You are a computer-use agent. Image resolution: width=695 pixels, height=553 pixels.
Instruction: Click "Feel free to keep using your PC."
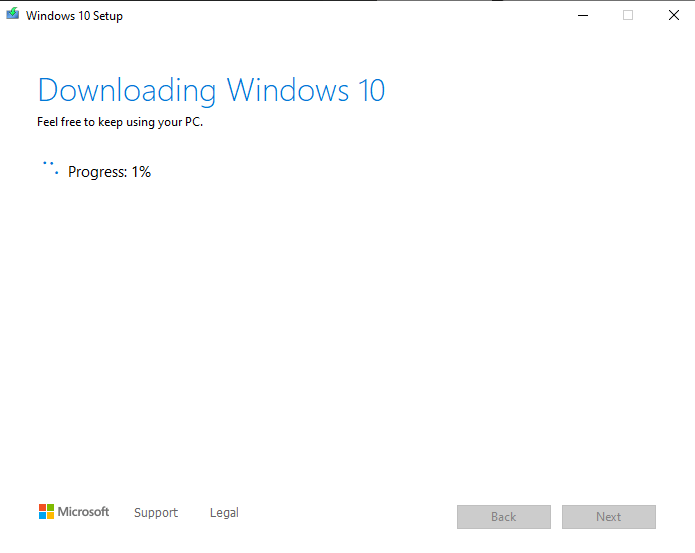coord(120,122)
